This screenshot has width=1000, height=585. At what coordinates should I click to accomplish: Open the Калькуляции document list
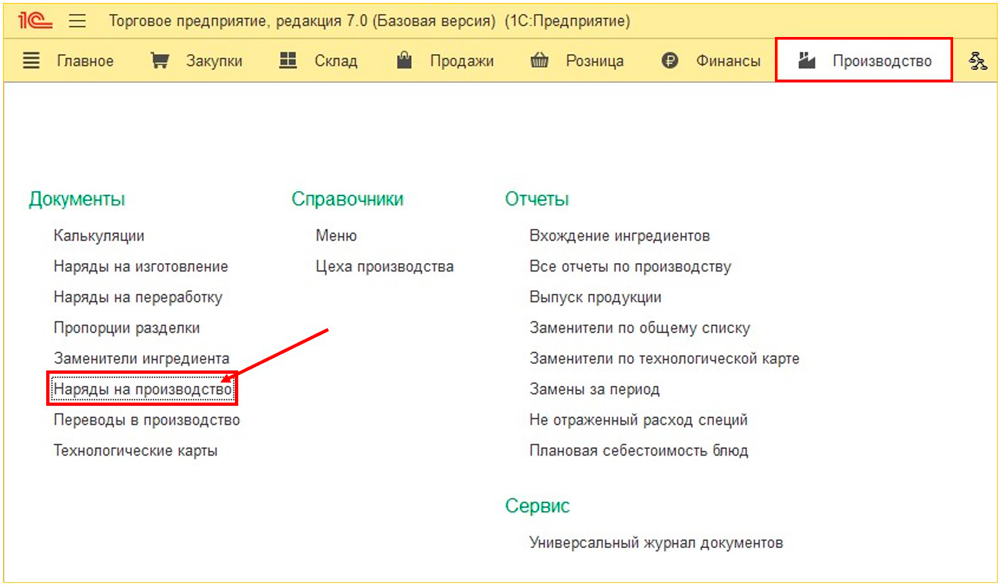(99, 236)
